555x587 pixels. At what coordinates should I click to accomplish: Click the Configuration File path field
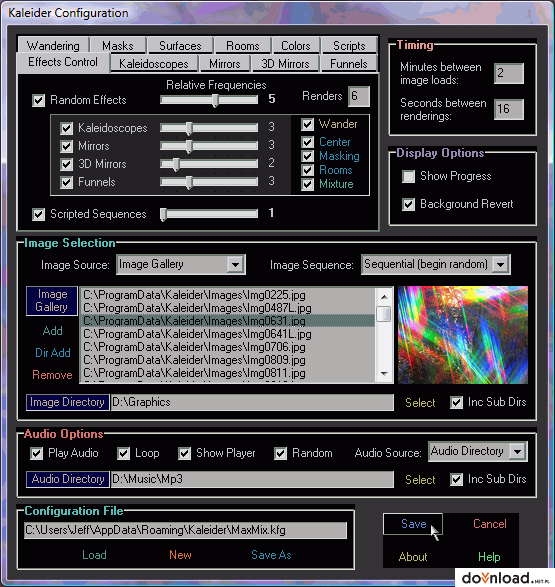pyautogui.click(x=186, y=530)
